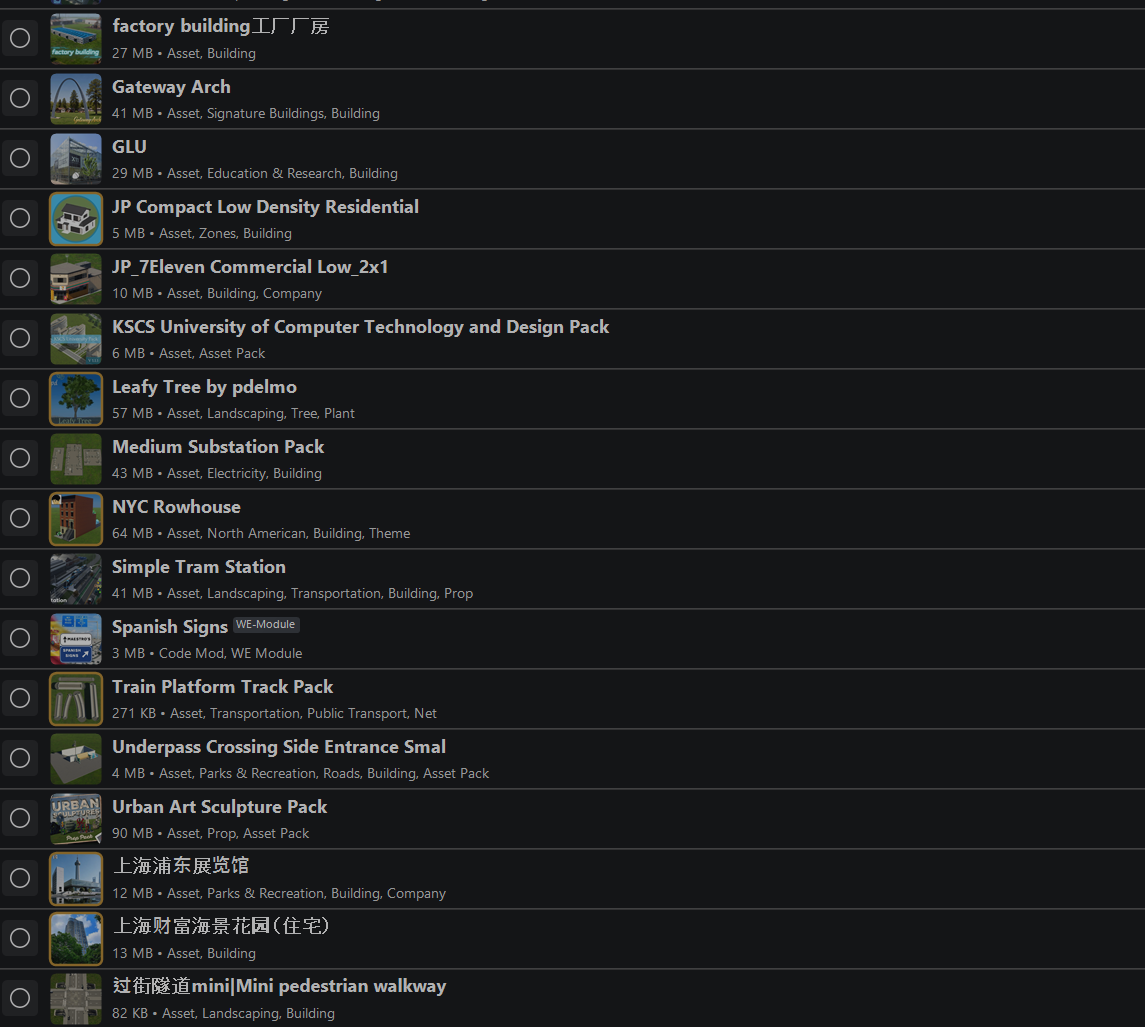Open JP Compact Low Density Residential thumbnail
The width and height of the screenshot is (1145, 1027).
click(76, 218)
